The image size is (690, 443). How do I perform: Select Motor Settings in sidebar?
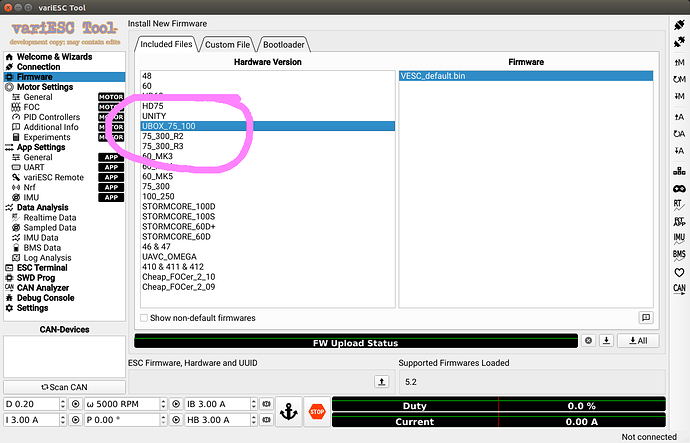pos(45,87)
